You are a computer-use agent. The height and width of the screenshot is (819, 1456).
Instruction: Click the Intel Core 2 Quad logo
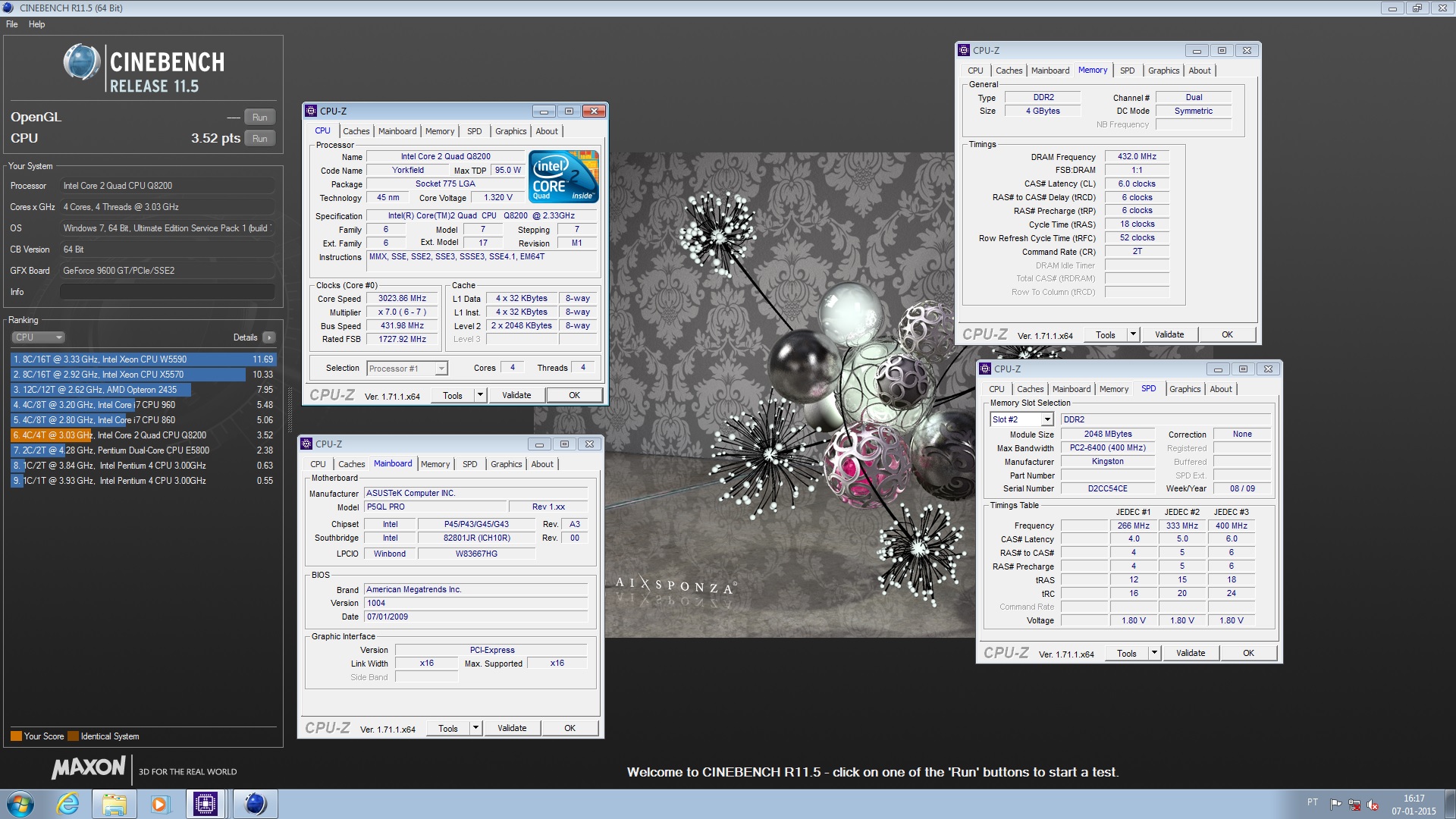coord(564,176)
